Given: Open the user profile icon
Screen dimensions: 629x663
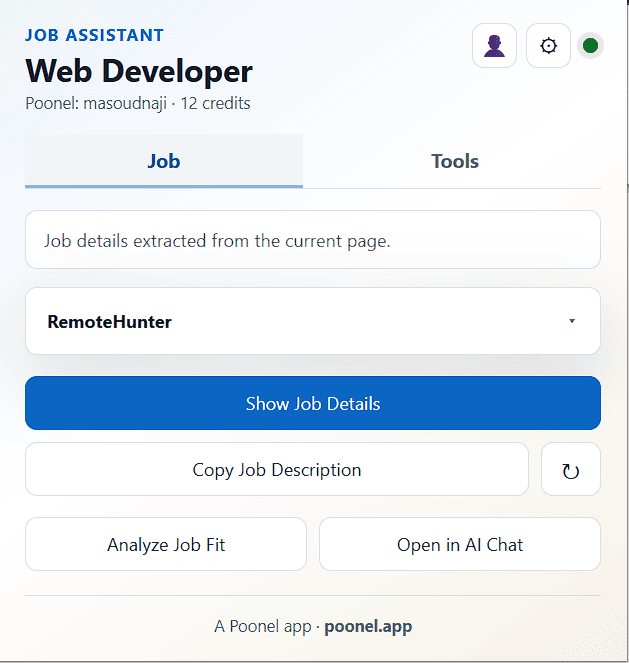Looking at the screenshot, I should pyautogui.click(x=494, y=46).
